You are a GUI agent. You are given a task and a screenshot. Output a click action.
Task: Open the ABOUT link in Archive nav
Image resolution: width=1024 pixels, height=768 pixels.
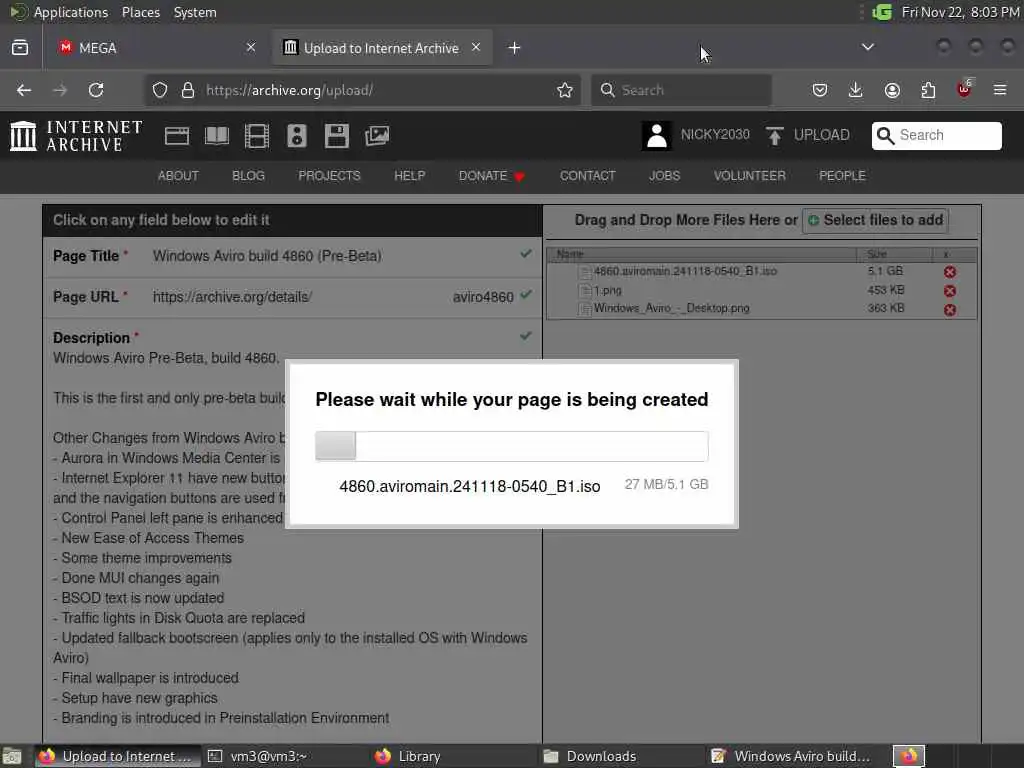178,176
